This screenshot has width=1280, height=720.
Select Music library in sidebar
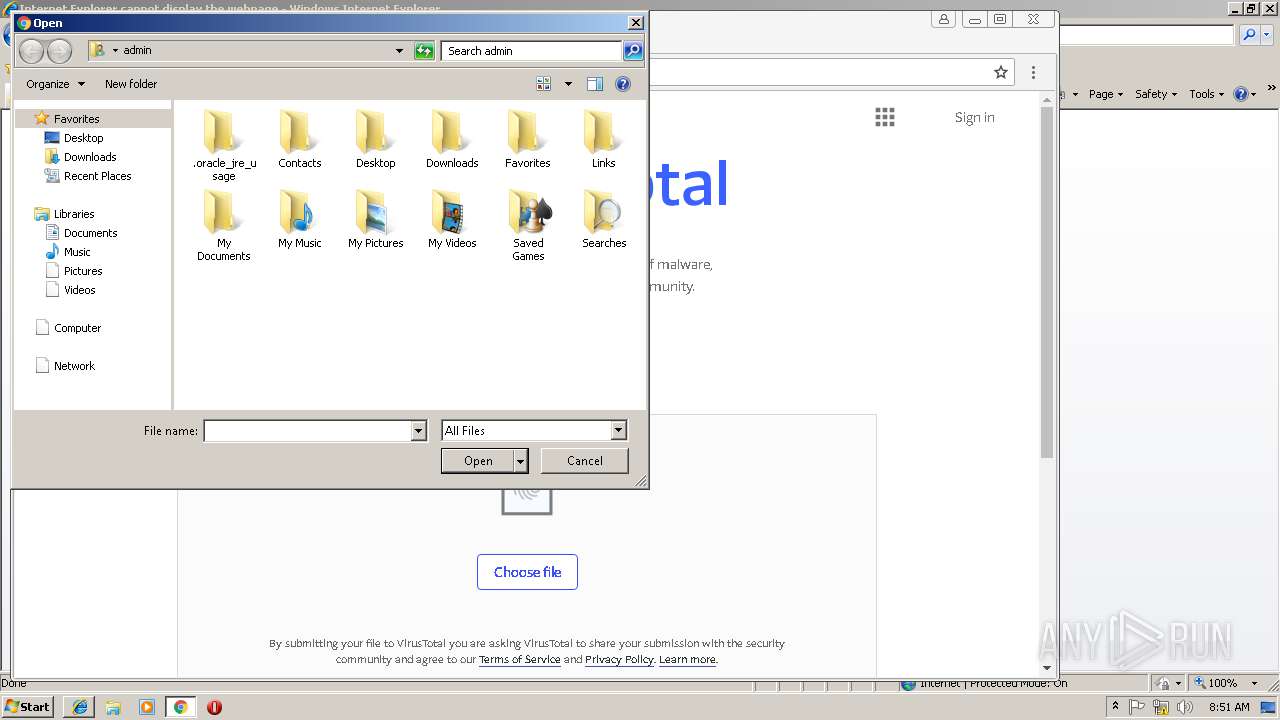[77, 252]
